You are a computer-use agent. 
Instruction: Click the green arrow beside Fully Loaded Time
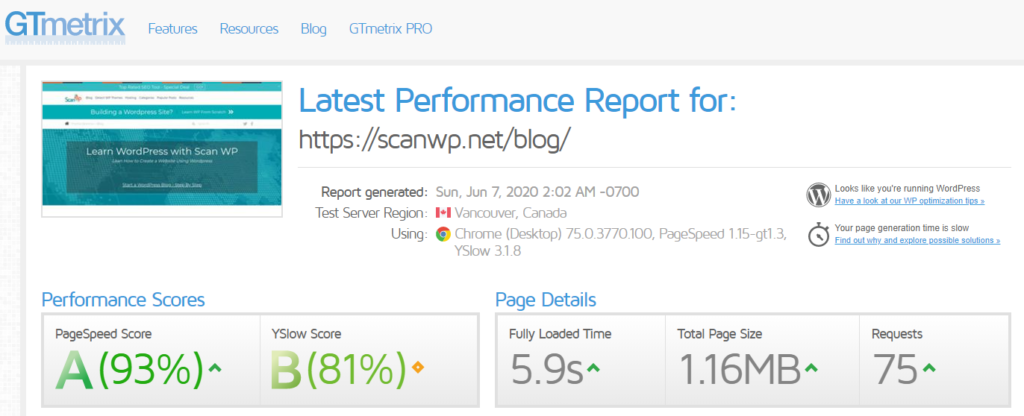click(x=593, y=368)
